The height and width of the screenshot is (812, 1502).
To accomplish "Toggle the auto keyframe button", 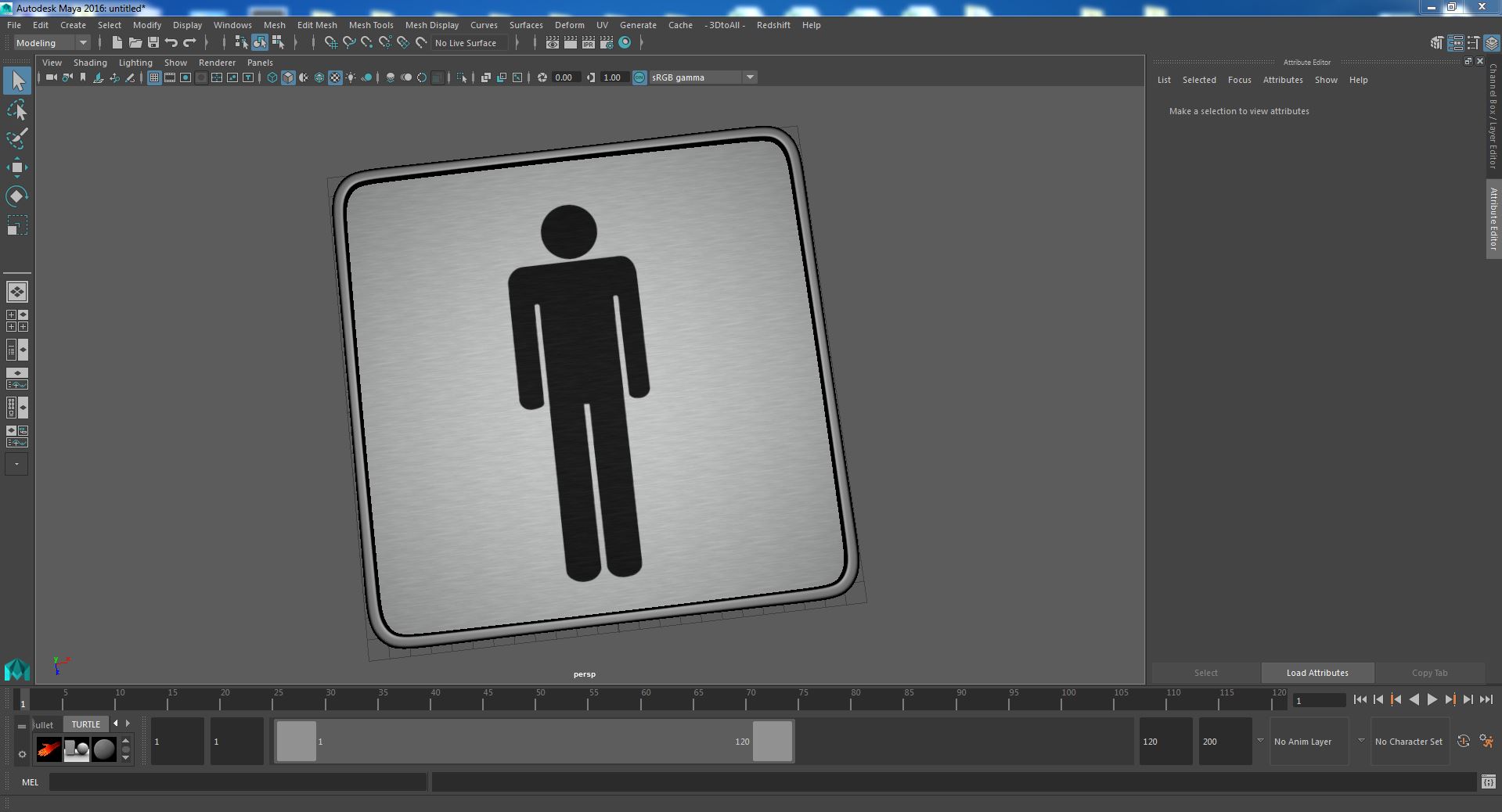I will [1463, 741].
